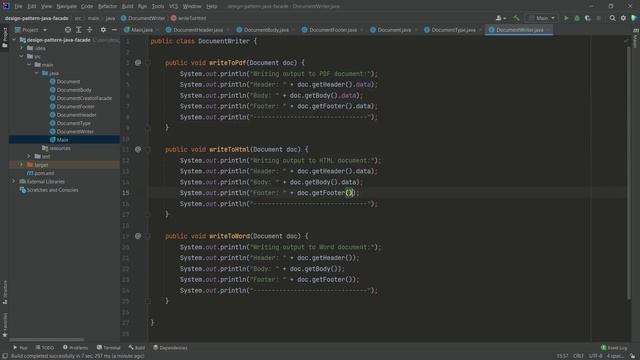
Task: Open Project panel options gear
Action: 103,30
